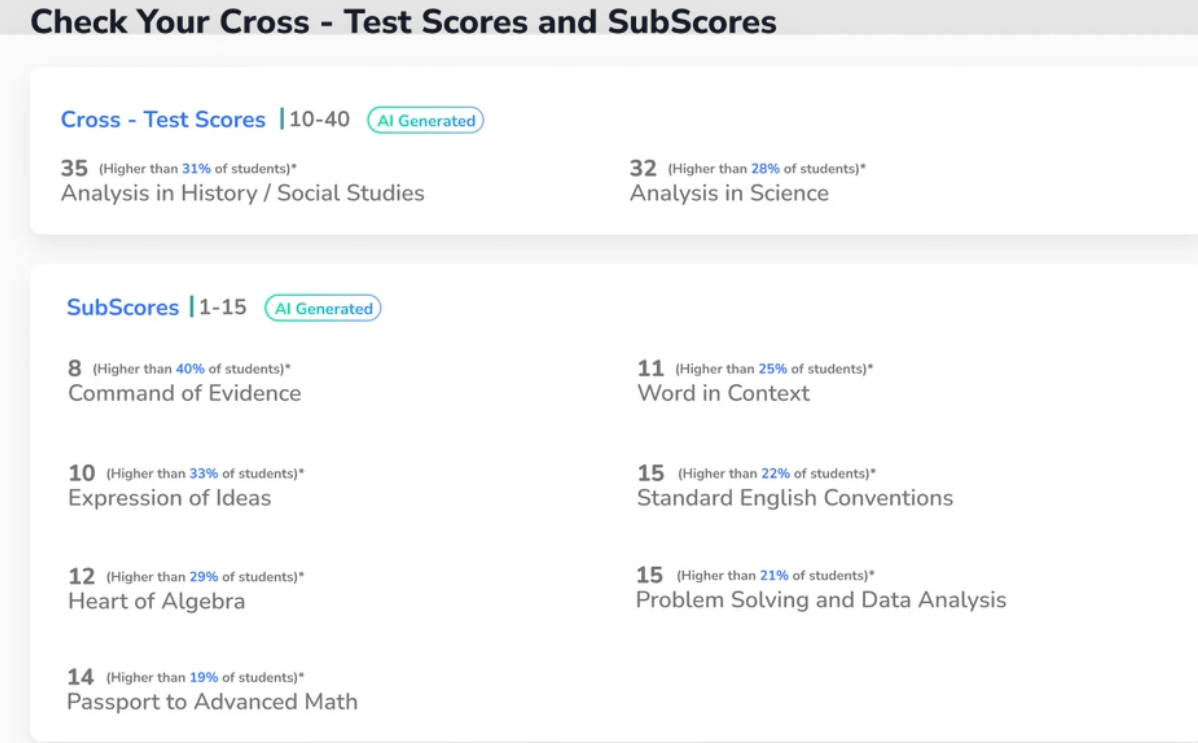This screenshot has width=1198, height=743.
Task: Open the Standard English Conventions subscore
Action: [x=795, y=498]
